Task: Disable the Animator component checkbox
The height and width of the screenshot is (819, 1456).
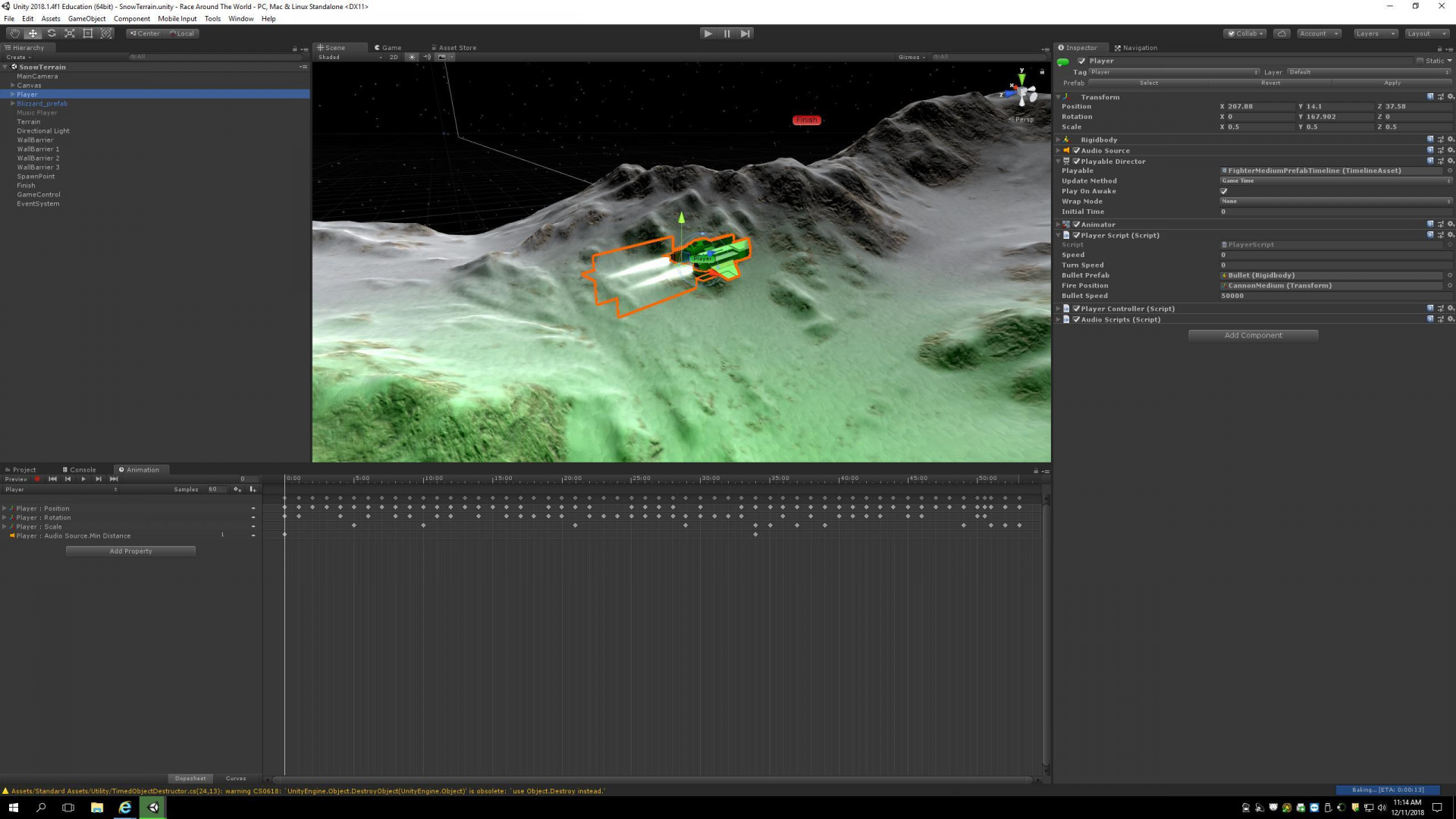Action: pos(1076,224)
